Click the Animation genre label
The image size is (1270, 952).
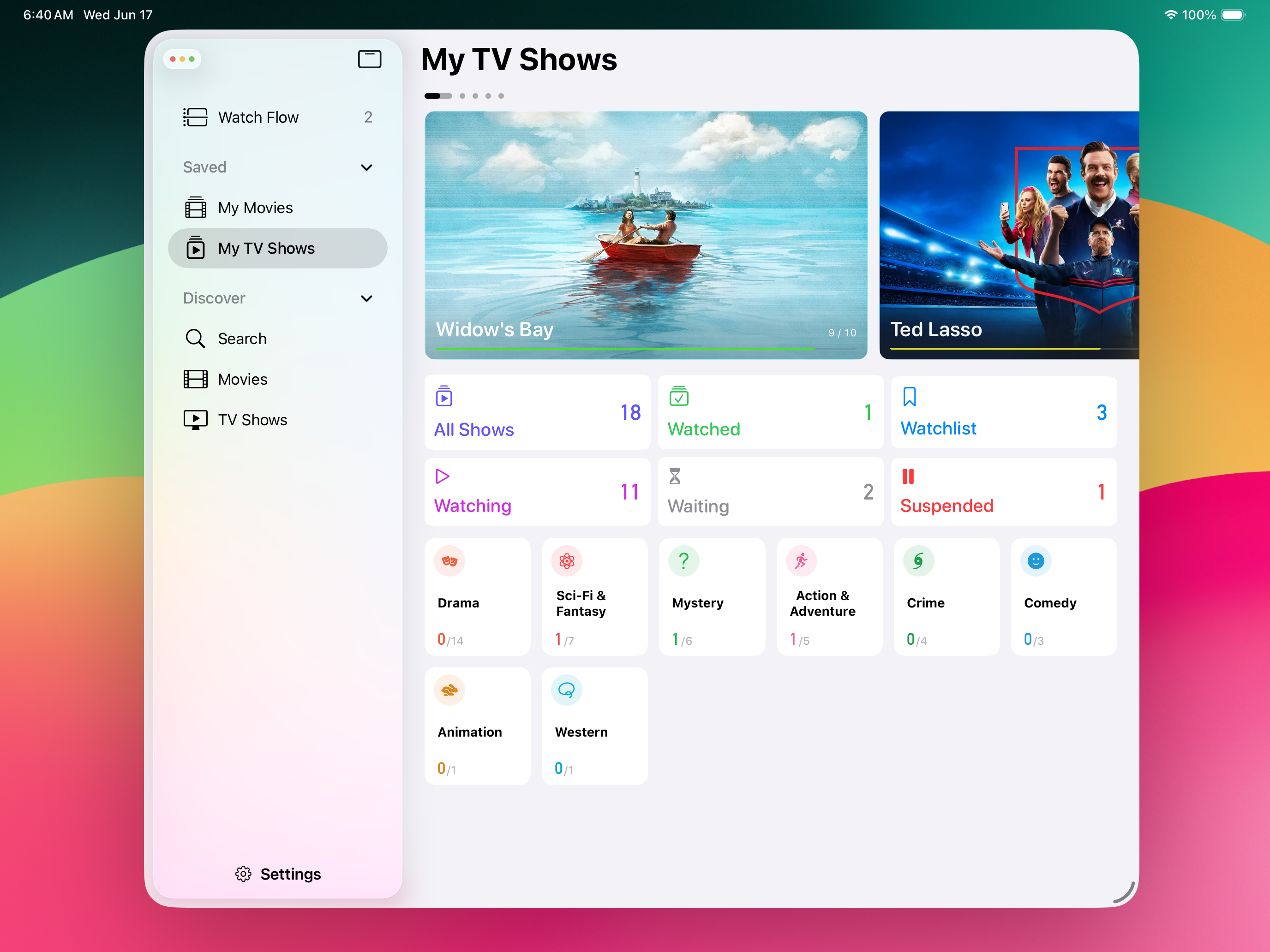(470, 732)
